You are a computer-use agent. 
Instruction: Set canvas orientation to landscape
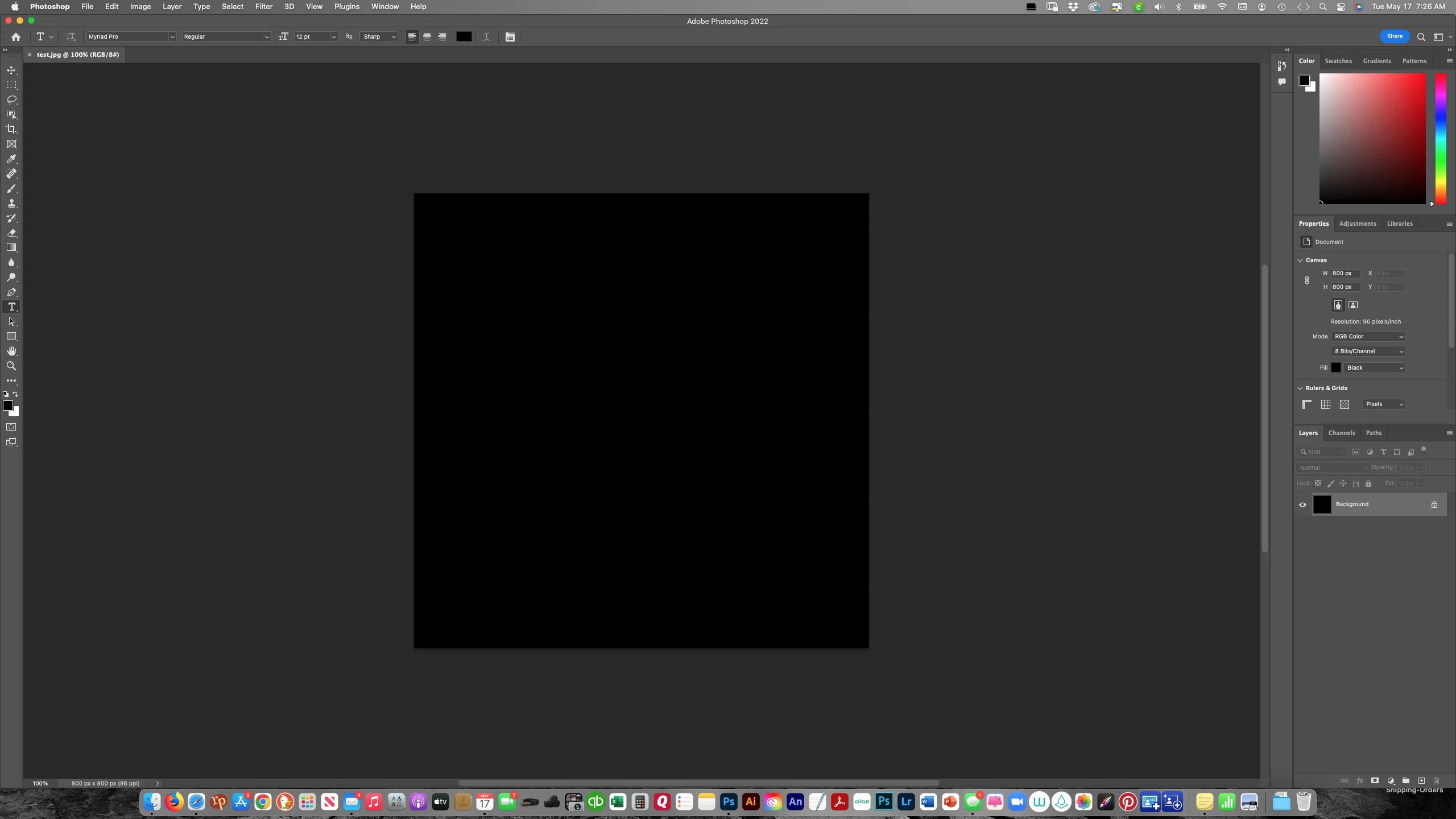[x=1353, y=305]
